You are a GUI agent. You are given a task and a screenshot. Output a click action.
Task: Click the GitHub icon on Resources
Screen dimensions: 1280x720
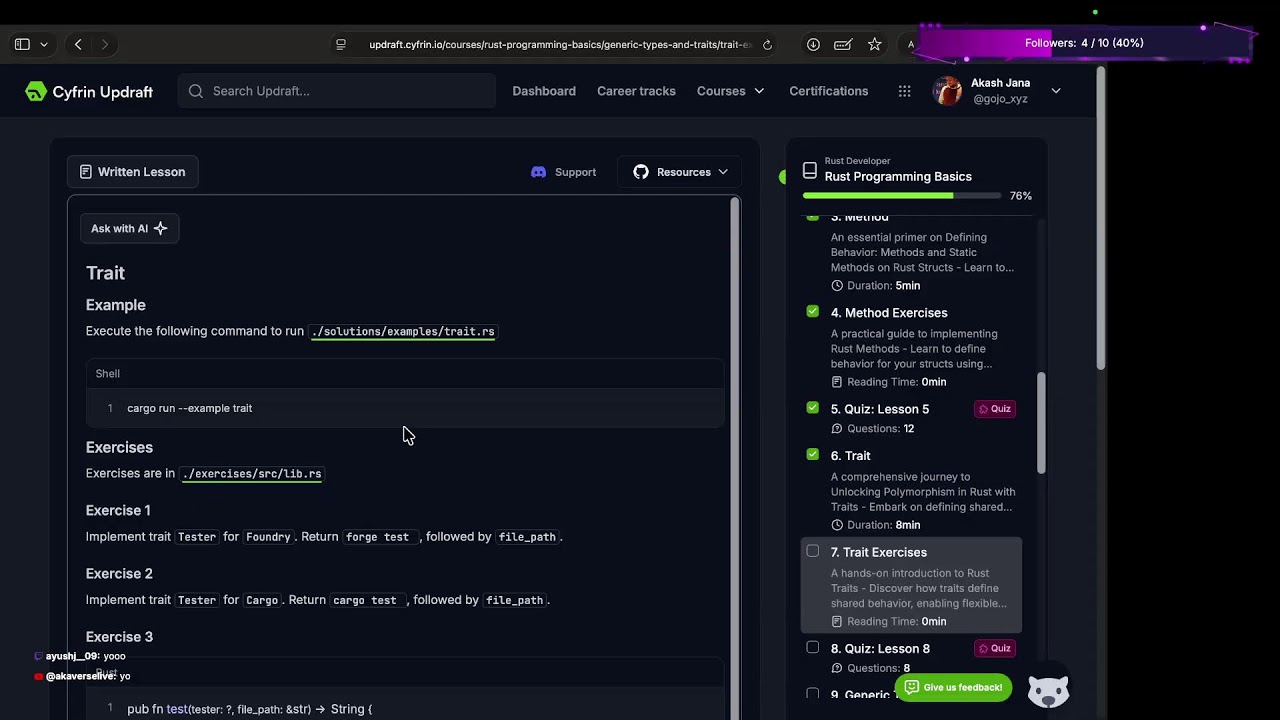pos(641,172)
